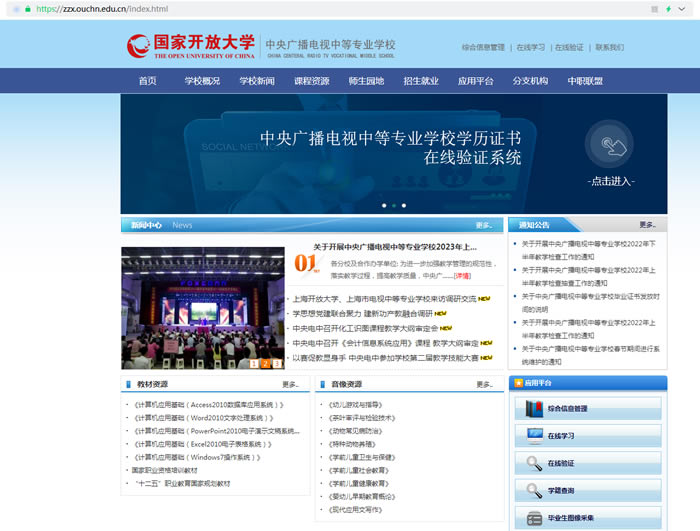Image resolution: width=700 pixels, height=531 pixels.
Task: Click the hand pointer icon on banner
Action: tap(609, 144)
